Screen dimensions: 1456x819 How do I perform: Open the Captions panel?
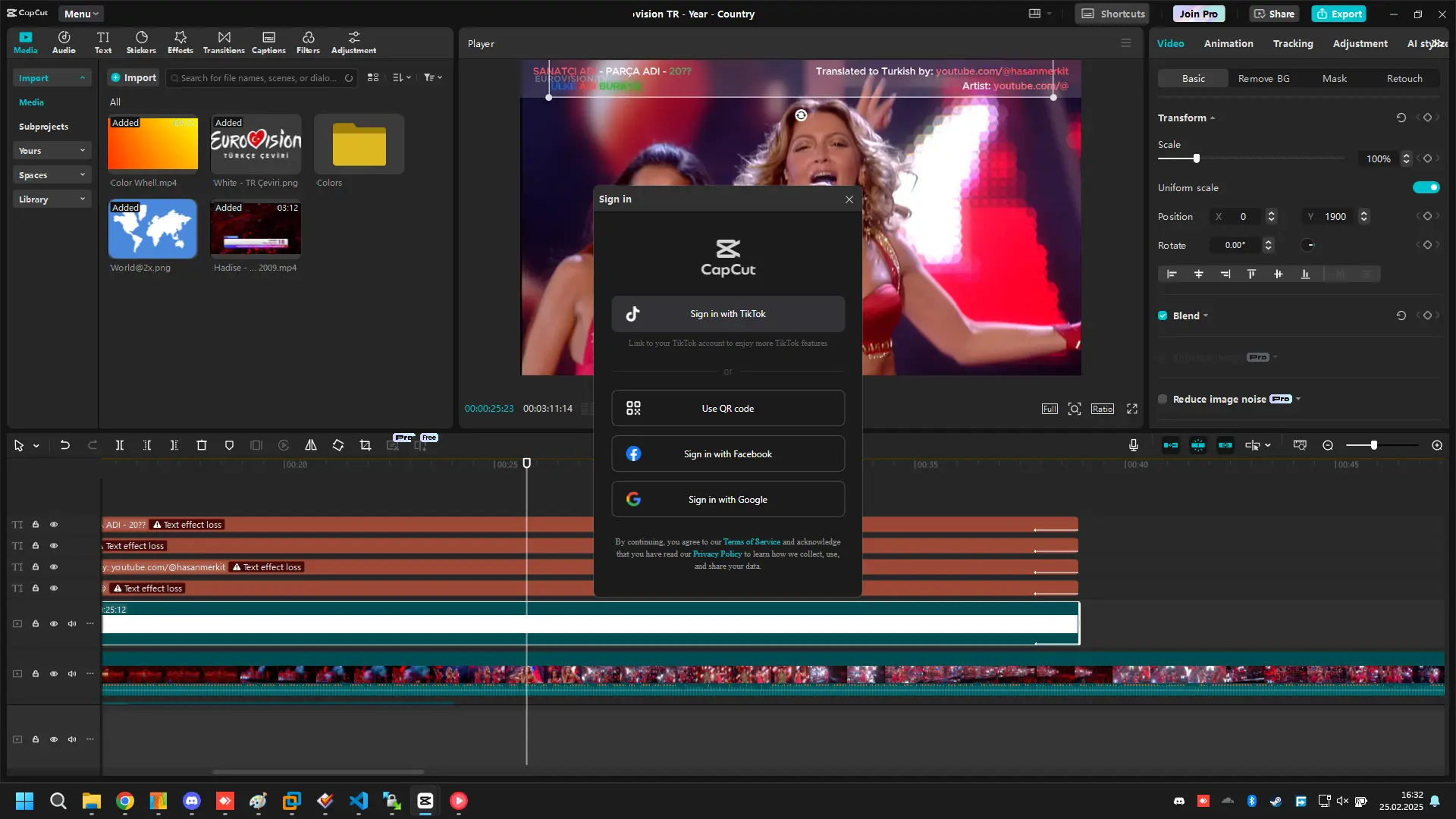(268, 42)
